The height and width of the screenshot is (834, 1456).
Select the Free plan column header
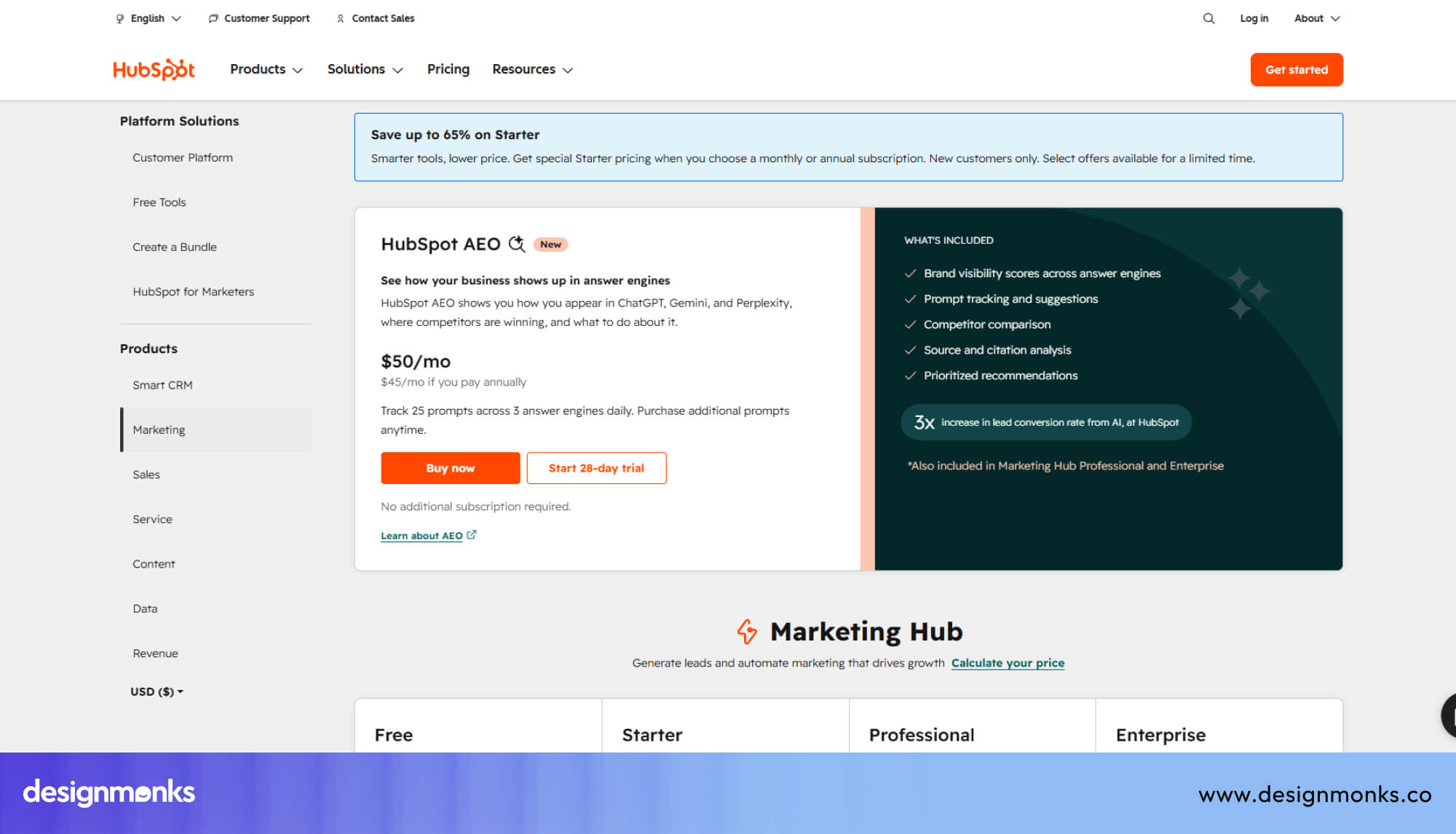[x=393, y=735]
